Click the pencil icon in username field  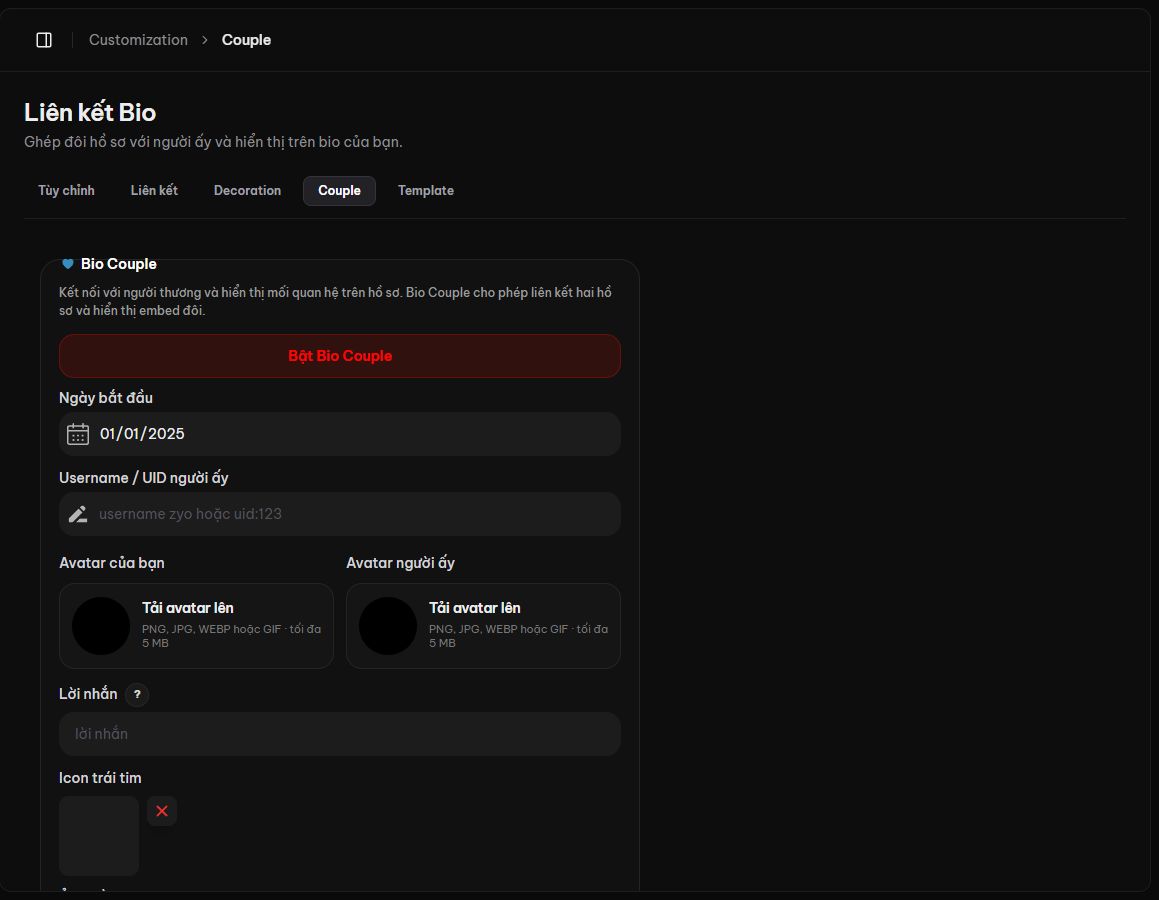[x=78, y=514]
